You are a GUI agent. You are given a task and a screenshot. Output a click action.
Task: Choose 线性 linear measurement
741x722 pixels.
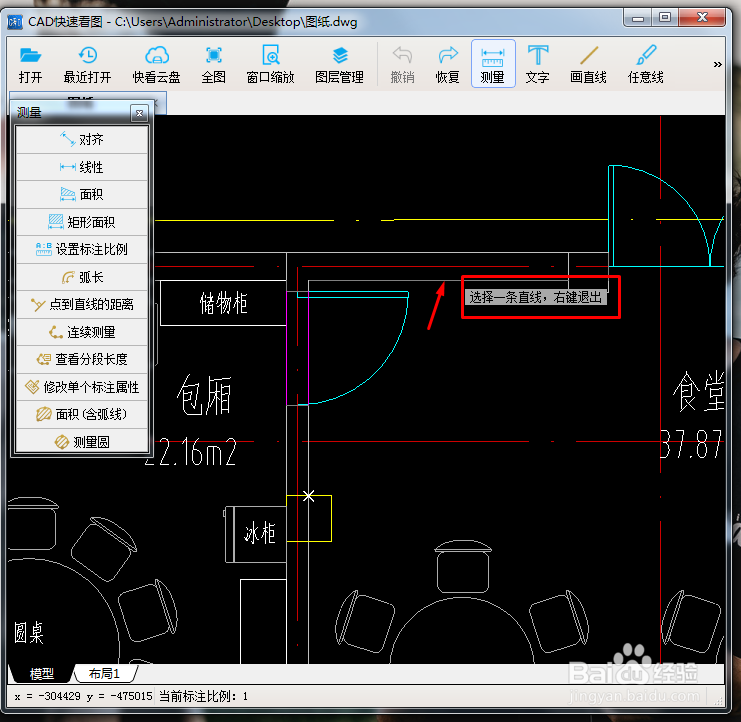click(82, 167)
